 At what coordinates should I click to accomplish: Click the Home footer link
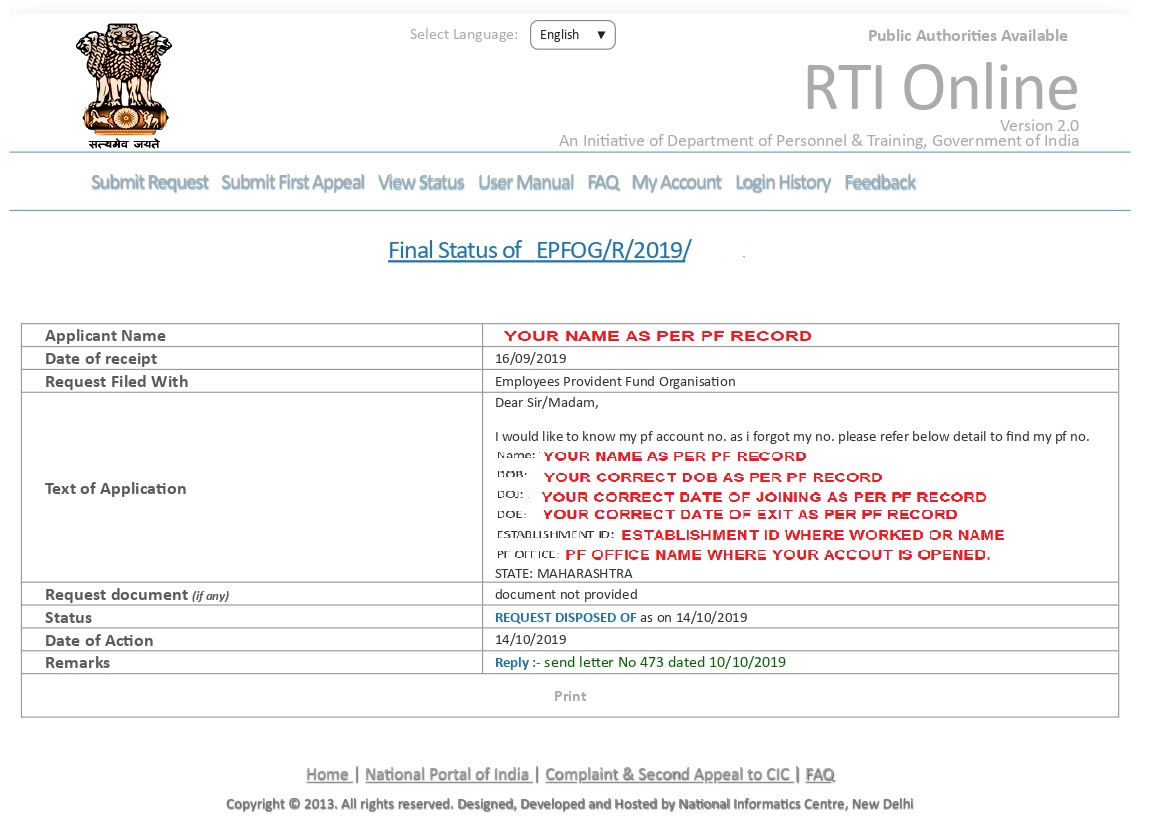pyautogui.click(x=329, y=774)
